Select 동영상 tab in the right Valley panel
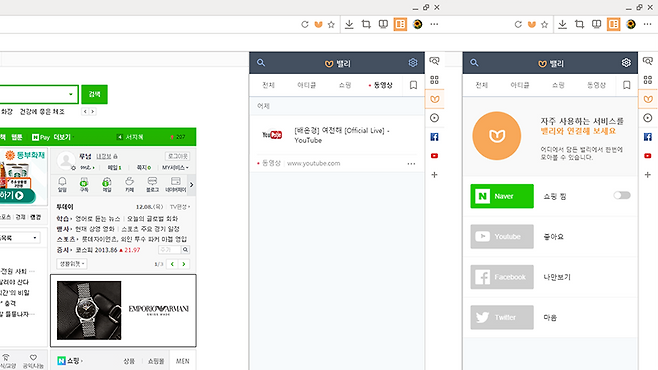The height and width of the screenshot is (370, 658). pos(596,85)
